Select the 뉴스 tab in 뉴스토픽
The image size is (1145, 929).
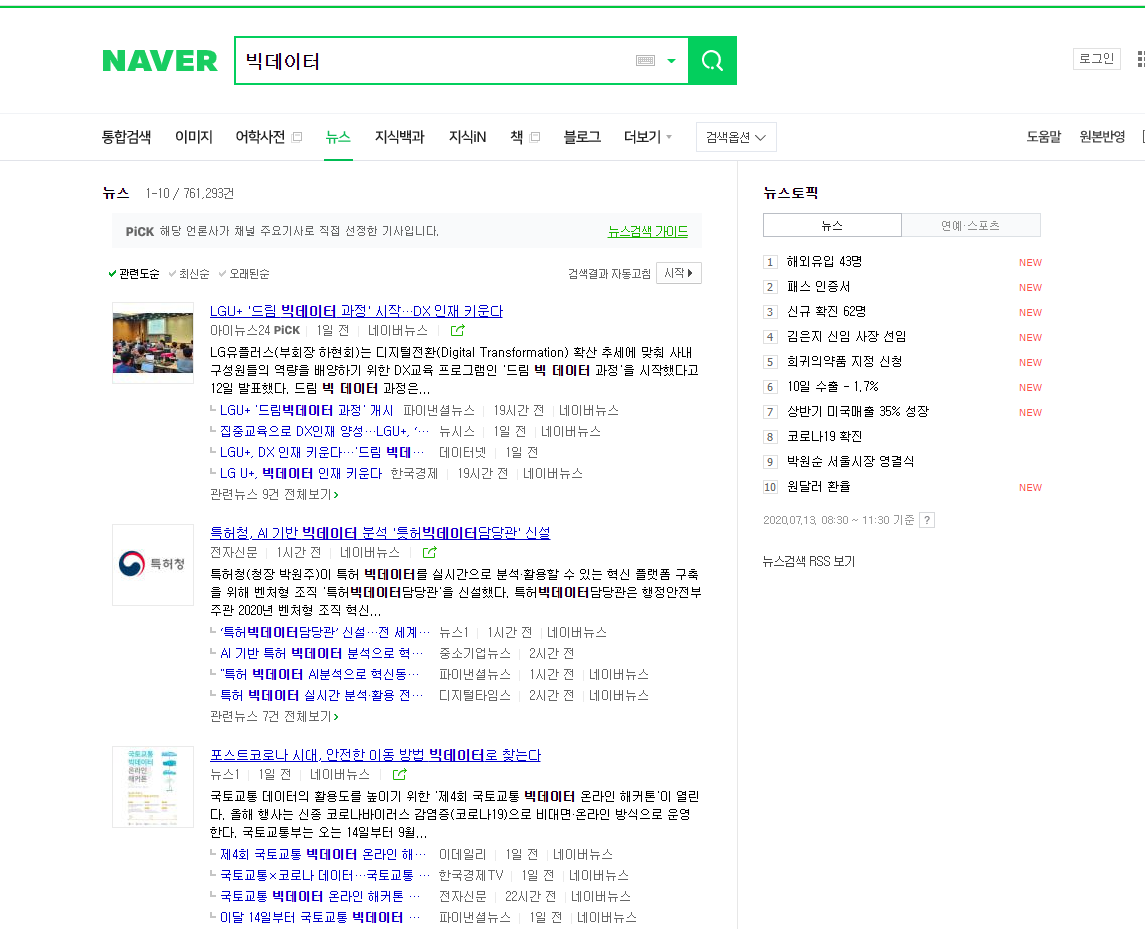832,226
